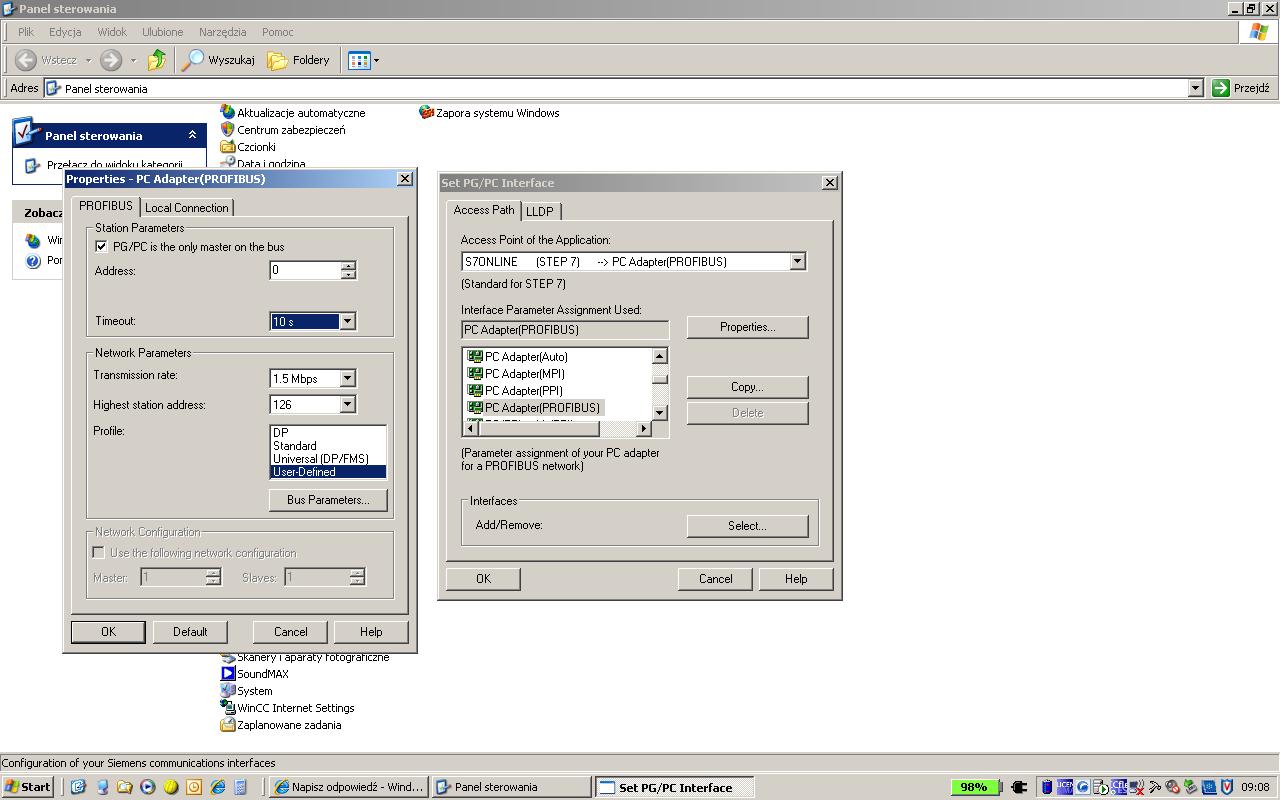The image size is (1280, 800).
Task: Open the Czcionki folder icon
Action: pos(227,147)
